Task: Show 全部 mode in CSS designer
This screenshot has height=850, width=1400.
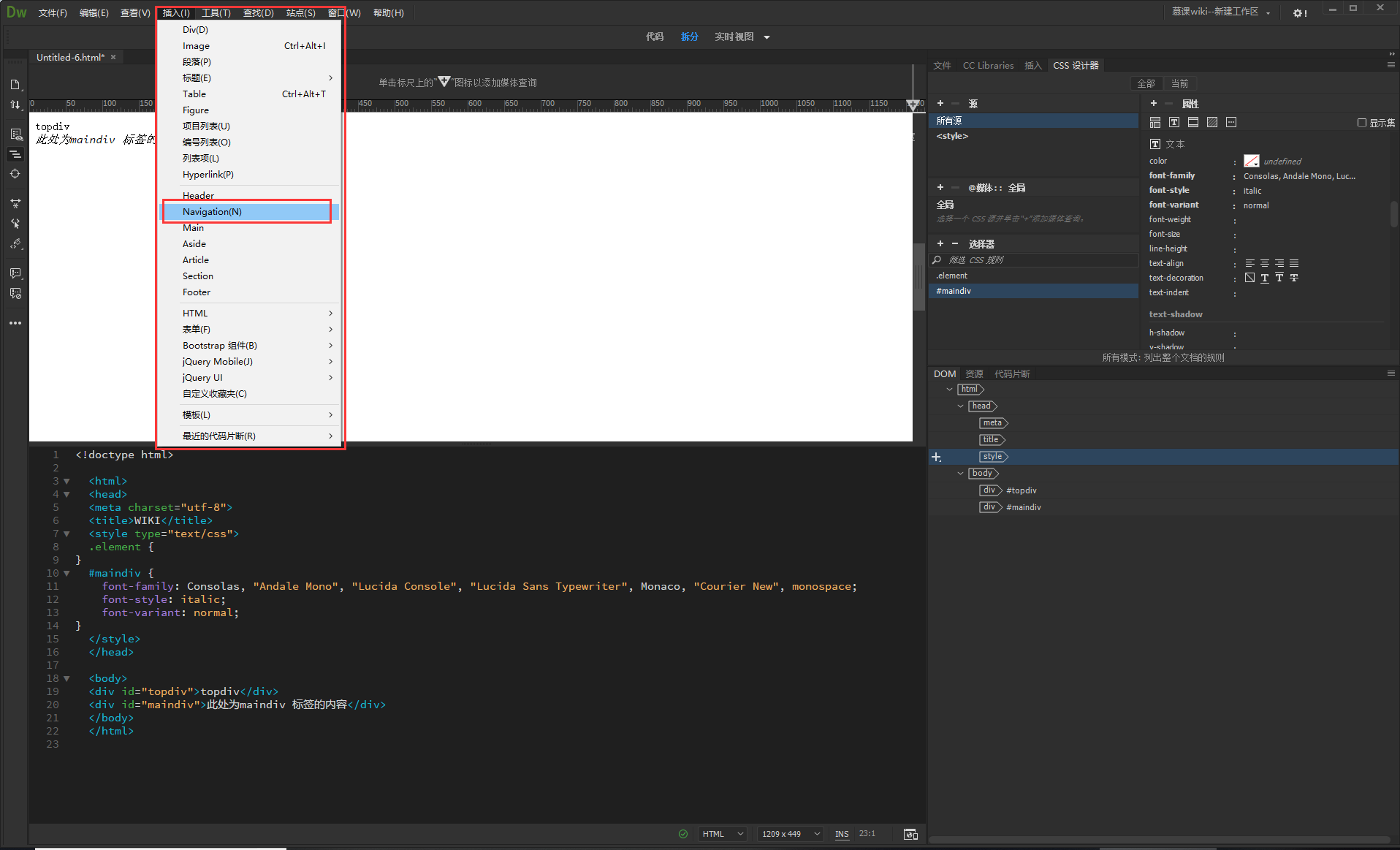Action: pos(1146,83)
